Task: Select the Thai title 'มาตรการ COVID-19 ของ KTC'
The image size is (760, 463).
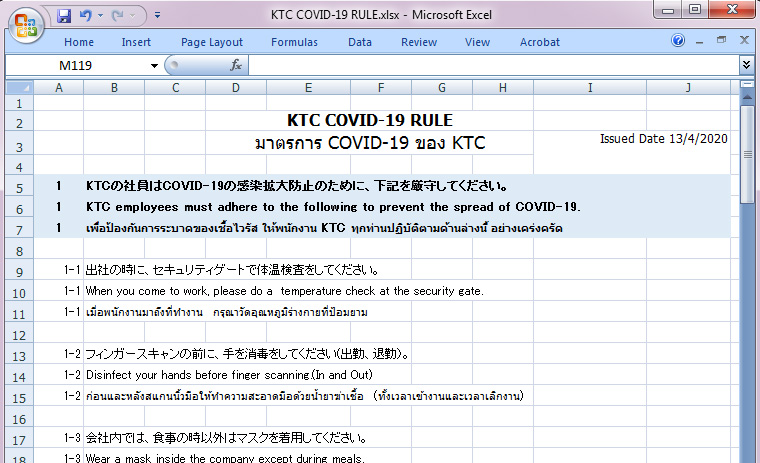Action: click(x=369, y=143)
